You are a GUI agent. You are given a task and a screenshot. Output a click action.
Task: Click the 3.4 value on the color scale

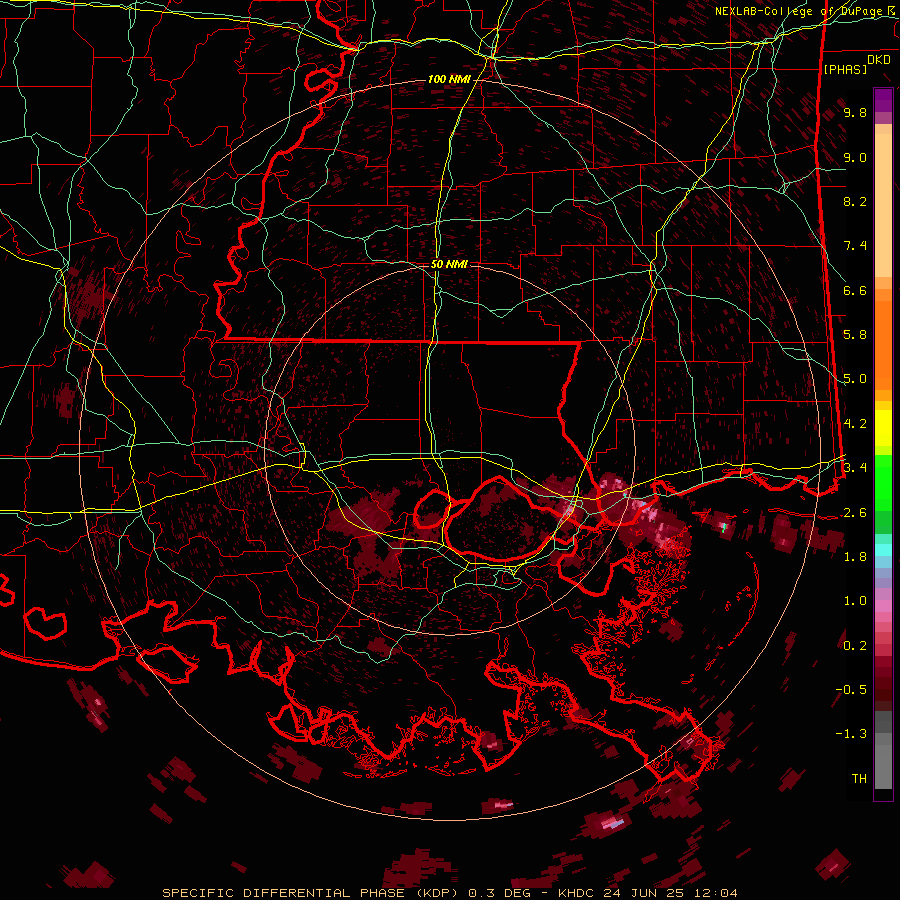[x=855, y=468]
